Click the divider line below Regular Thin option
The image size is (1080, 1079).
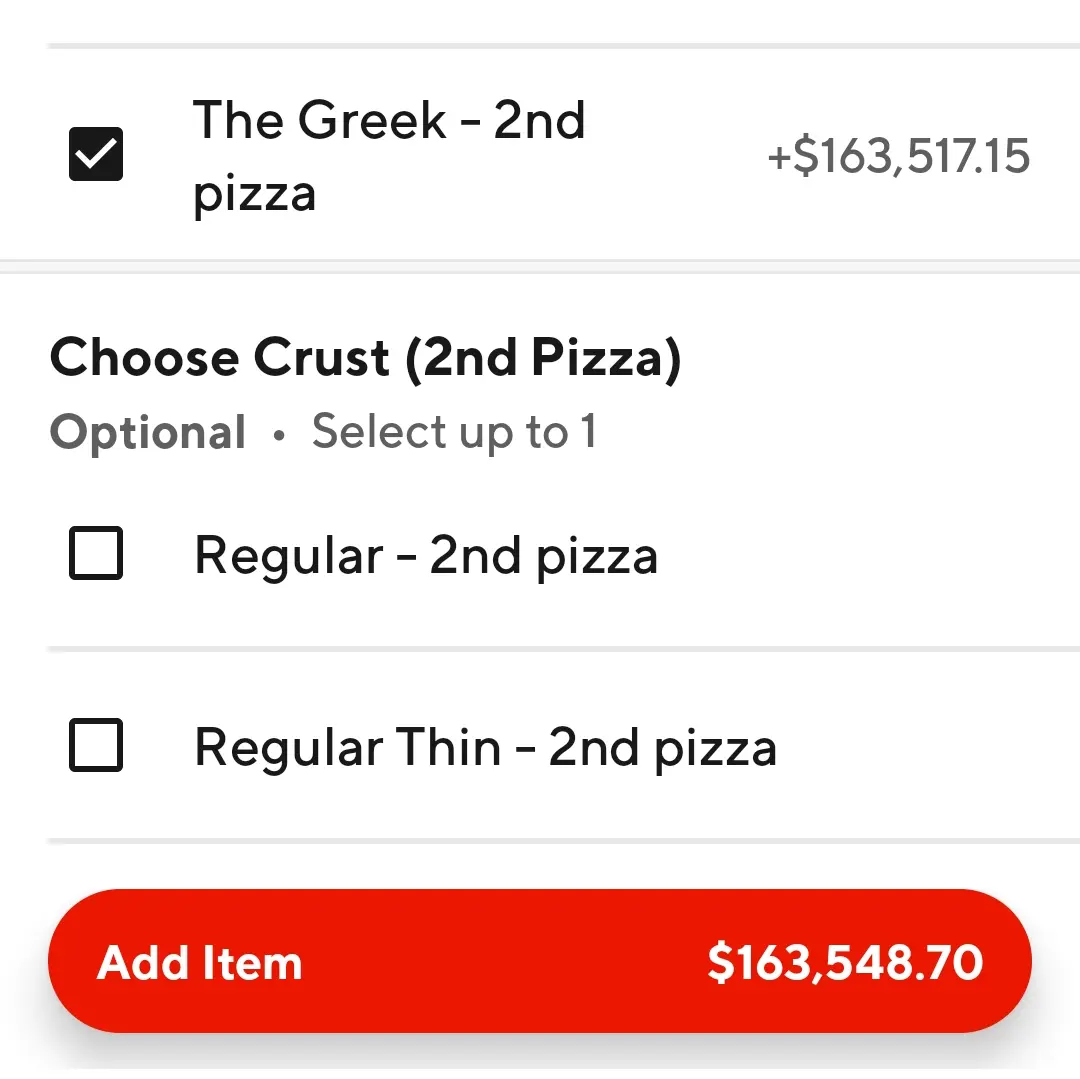click(x=560, y=841)
